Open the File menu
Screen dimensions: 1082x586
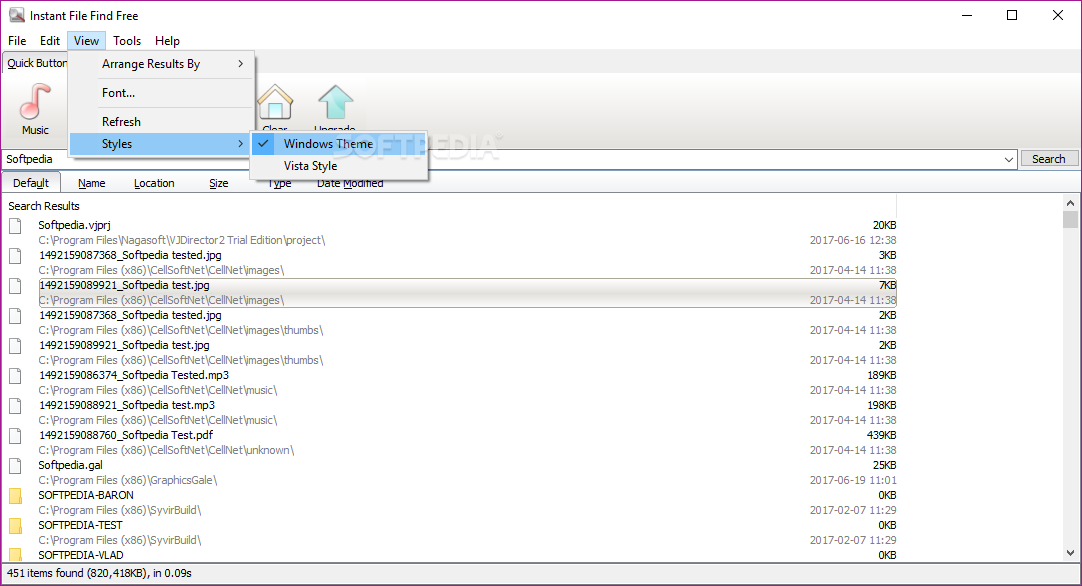point(17,41)
